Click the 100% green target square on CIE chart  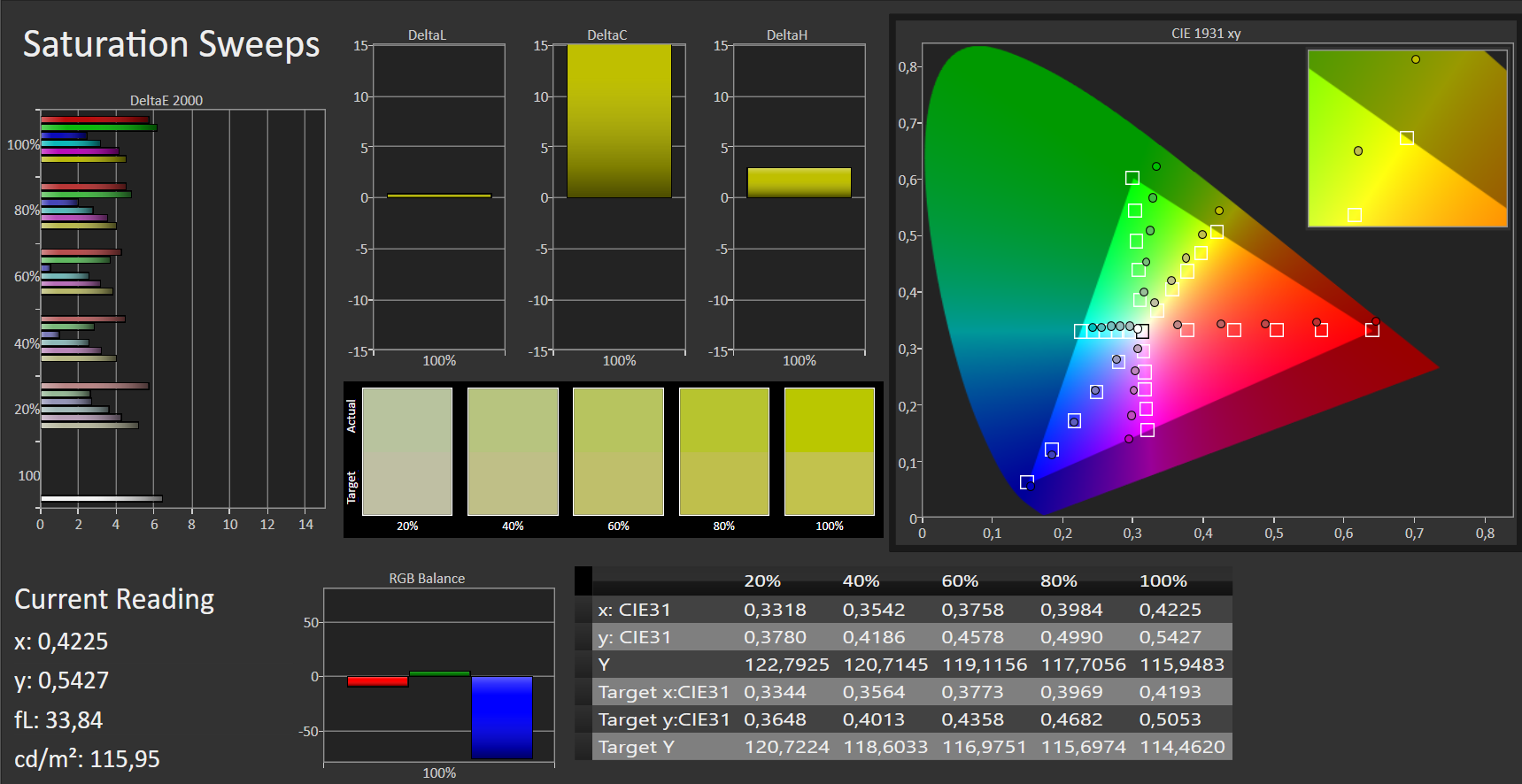pyautogui.click(x=1132, y=178)
